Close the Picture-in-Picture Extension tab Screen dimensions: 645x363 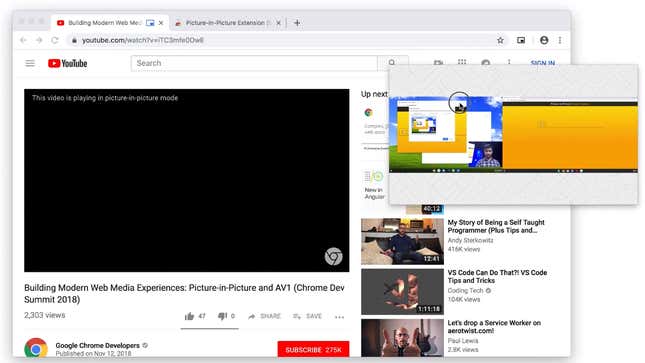(x=278, y=23)
